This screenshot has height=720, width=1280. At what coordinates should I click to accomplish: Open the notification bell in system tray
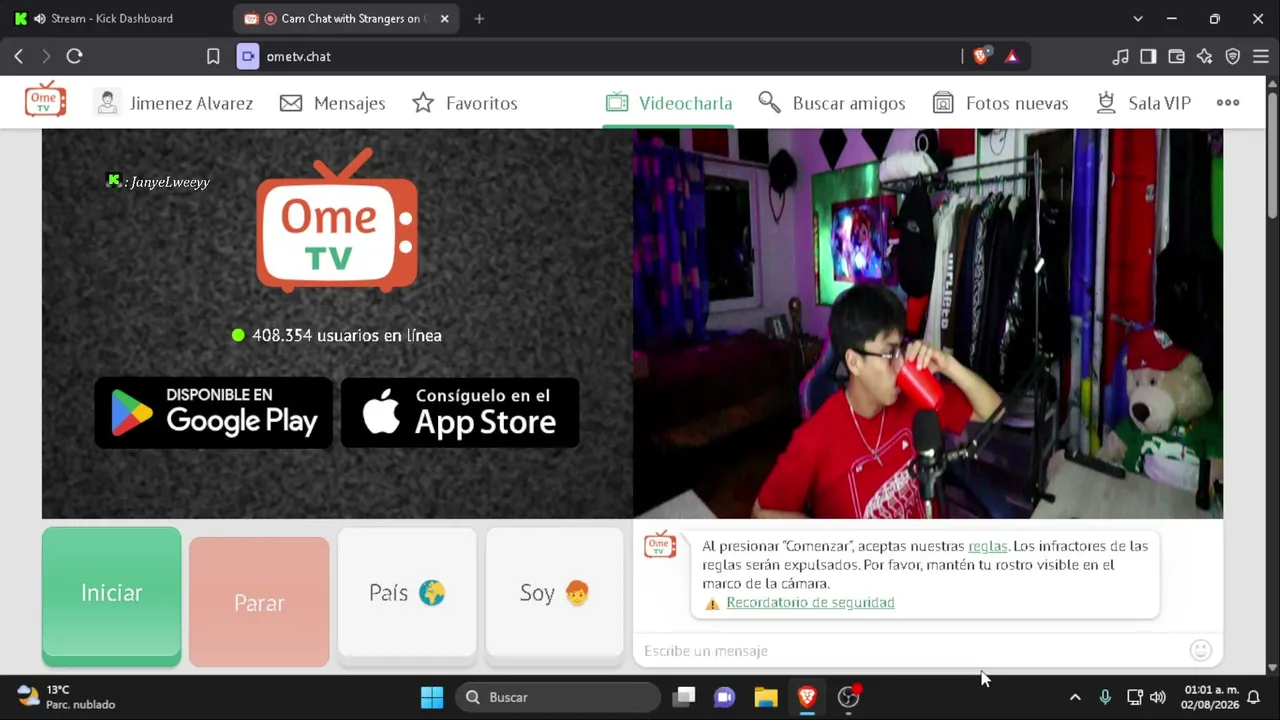point(1253,697)
